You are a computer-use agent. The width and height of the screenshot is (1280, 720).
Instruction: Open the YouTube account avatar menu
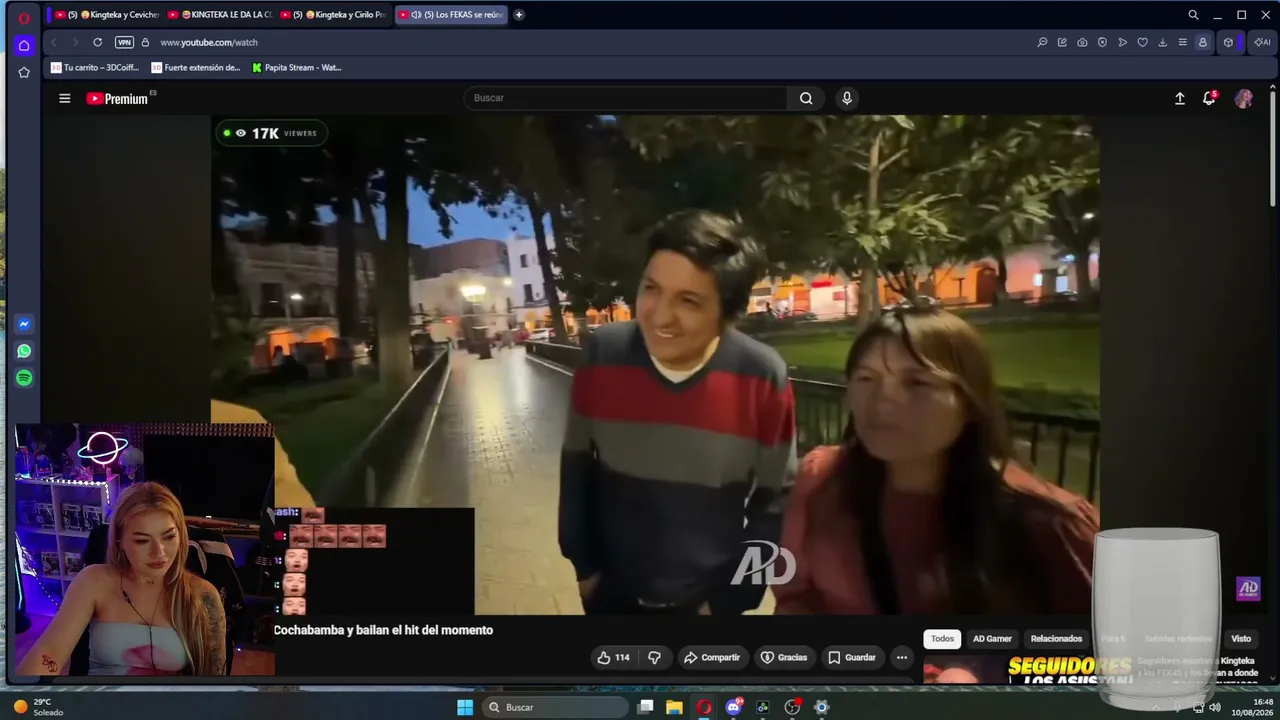1244,98
